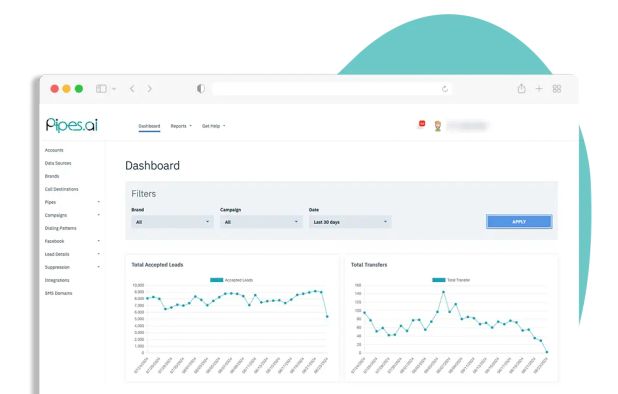This screenshot has width=618, height=394.
Task: Expand the Lead Details sidebar arrow
Action: coord(99,254)
